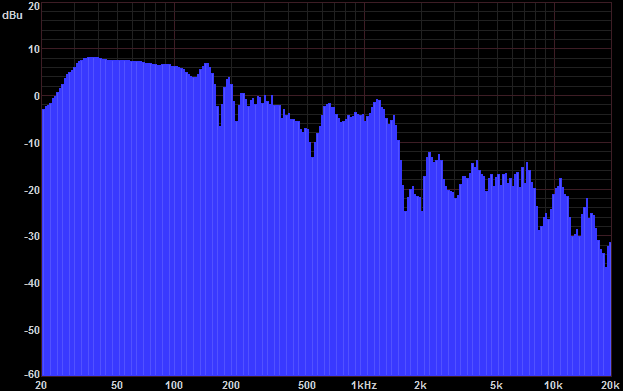Image resolution: width=623 pixels, height=391 pixels.
Task: Select the -50 dB axis label
Action: tap(32, 330)
